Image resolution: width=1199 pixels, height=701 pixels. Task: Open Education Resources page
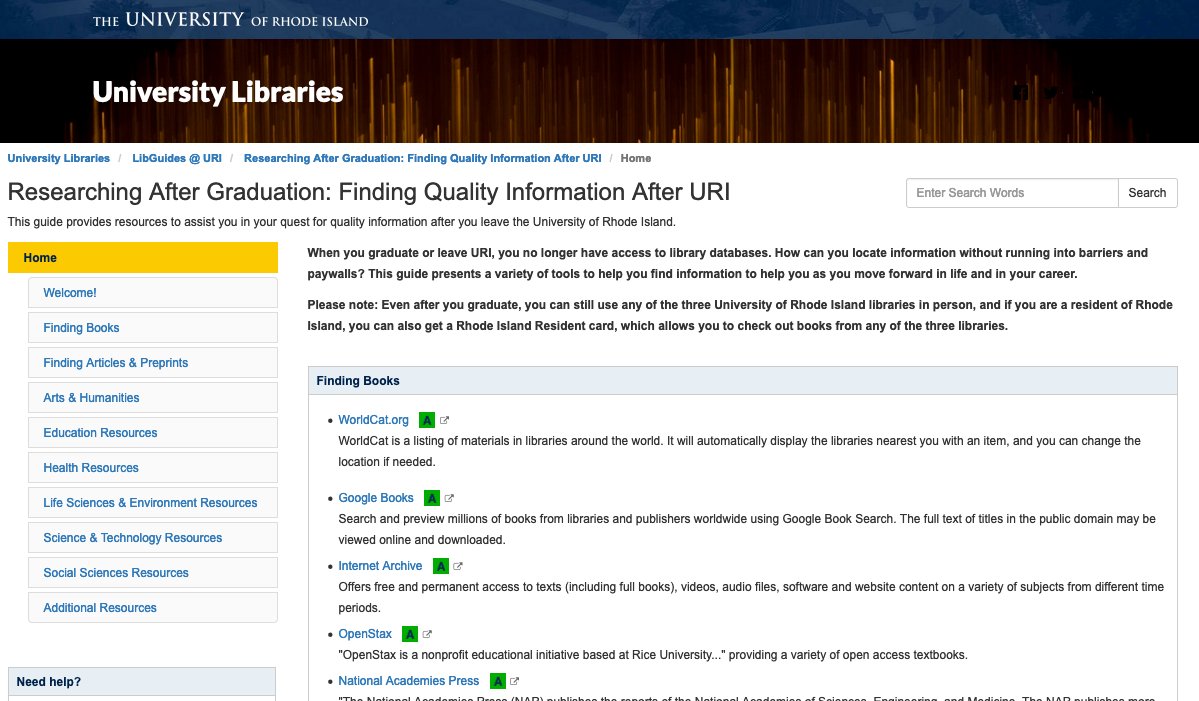click(x=153, y=433)
